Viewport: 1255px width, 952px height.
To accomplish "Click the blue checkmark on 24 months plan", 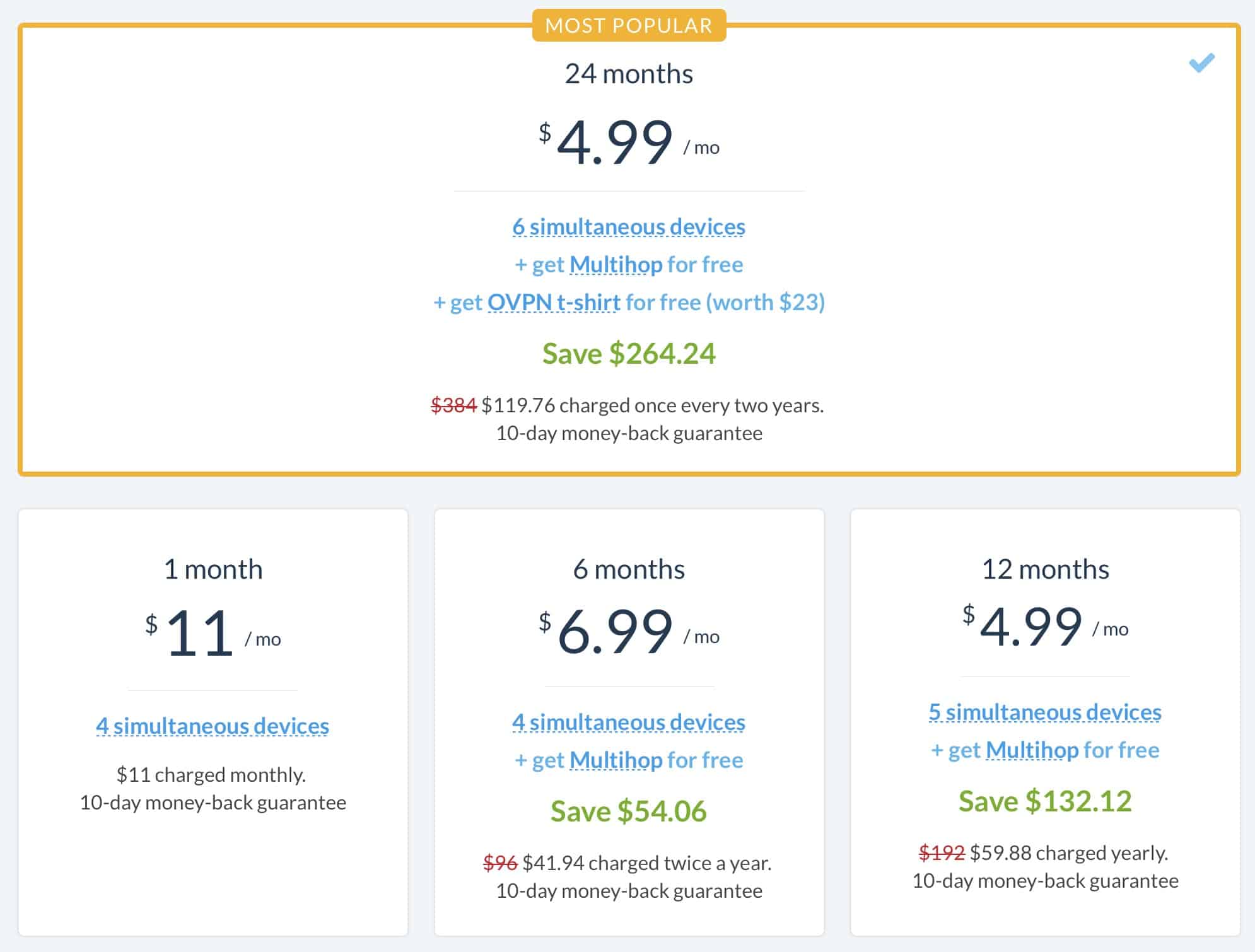I will pos(1201,63).
